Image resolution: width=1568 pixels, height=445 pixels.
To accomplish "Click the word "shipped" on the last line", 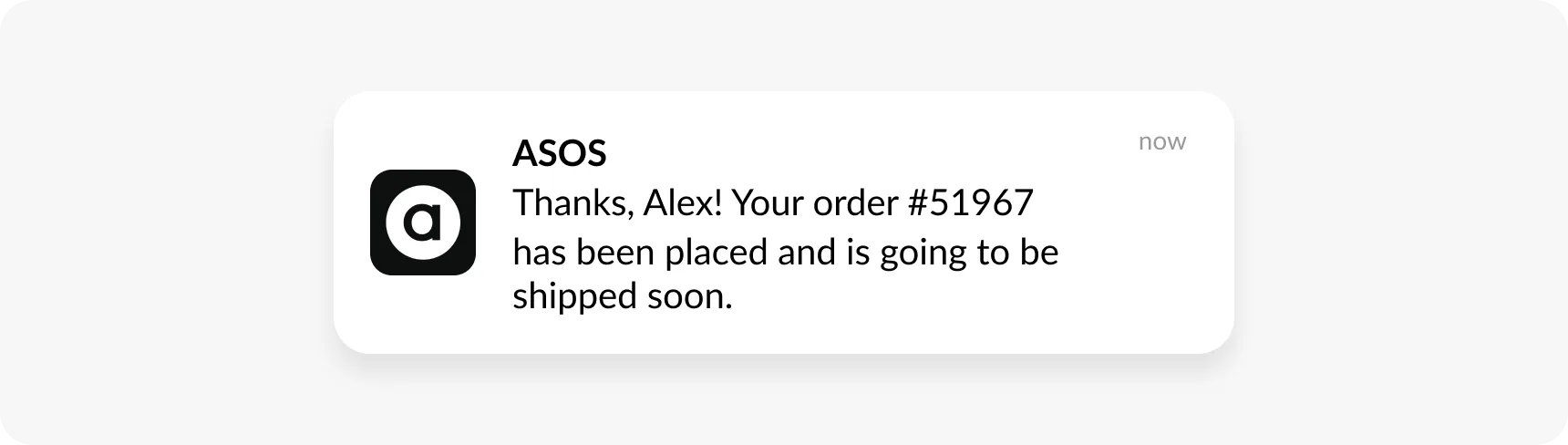I will [x=574, y=296].
